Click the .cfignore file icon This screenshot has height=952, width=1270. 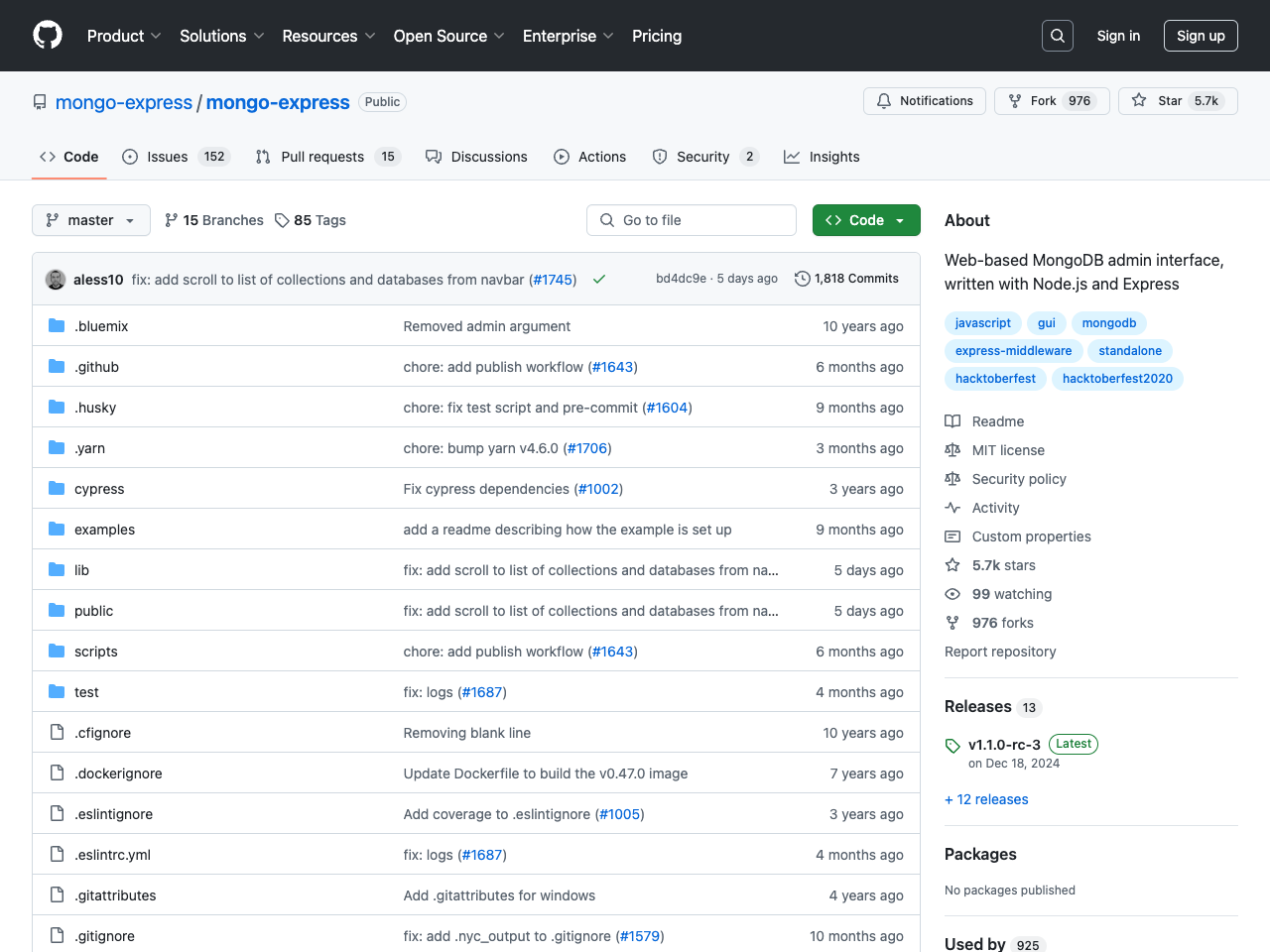pos(57,732)
